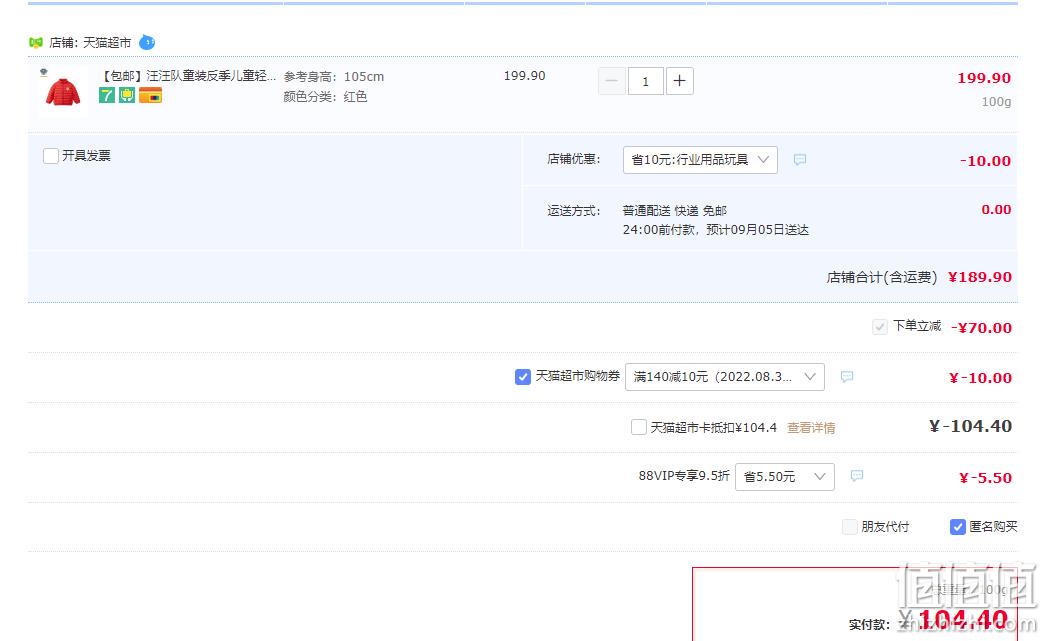
Task: Click the ¥-104.40 card deduction amount
Action: pyautogui.click(x=971, y=426)
